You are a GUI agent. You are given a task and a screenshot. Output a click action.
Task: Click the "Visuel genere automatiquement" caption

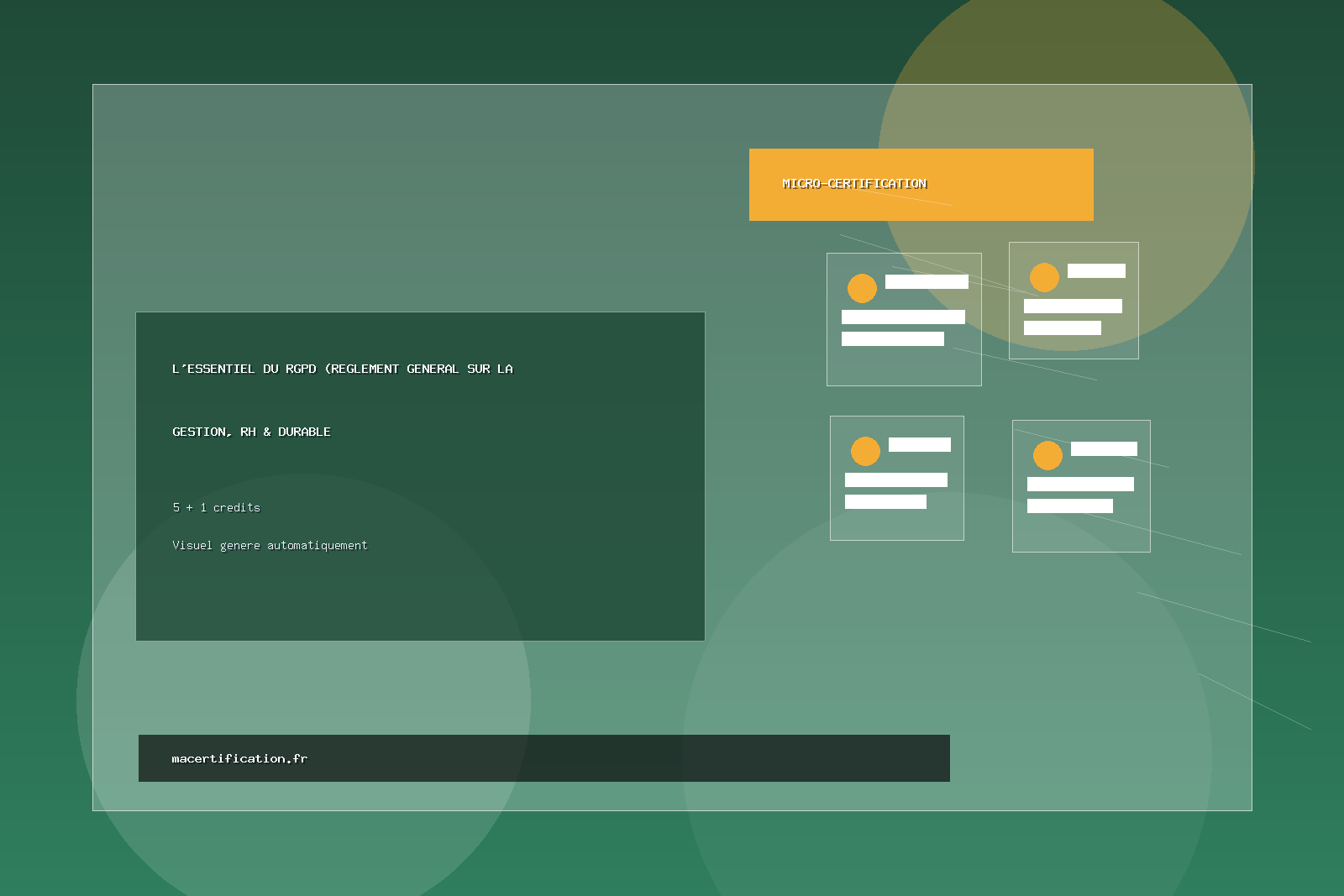click(270, 545)
